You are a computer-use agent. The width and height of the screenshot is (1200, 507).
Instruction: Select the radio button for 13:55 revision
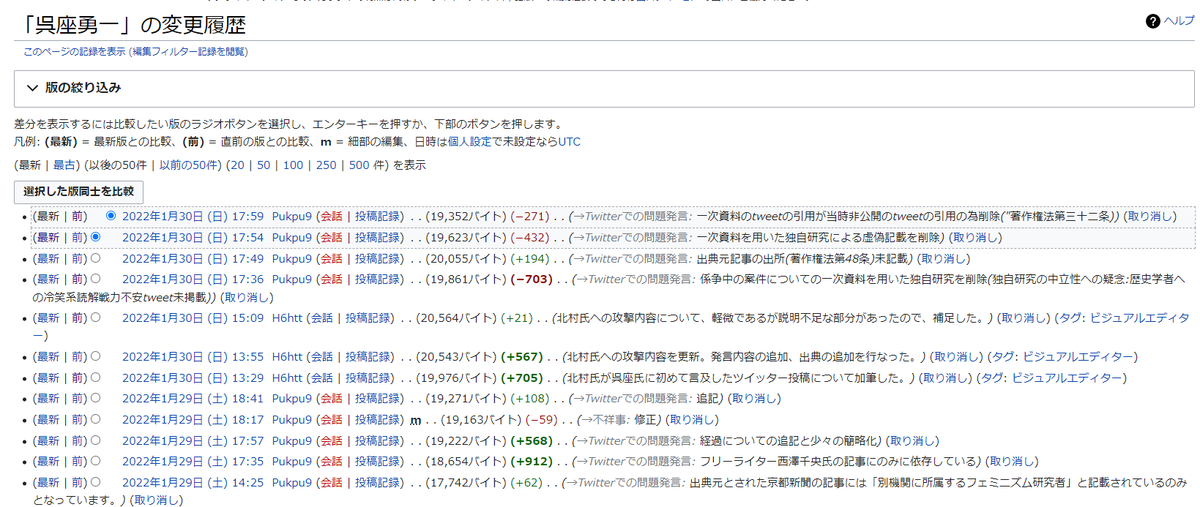pos(96,356)
